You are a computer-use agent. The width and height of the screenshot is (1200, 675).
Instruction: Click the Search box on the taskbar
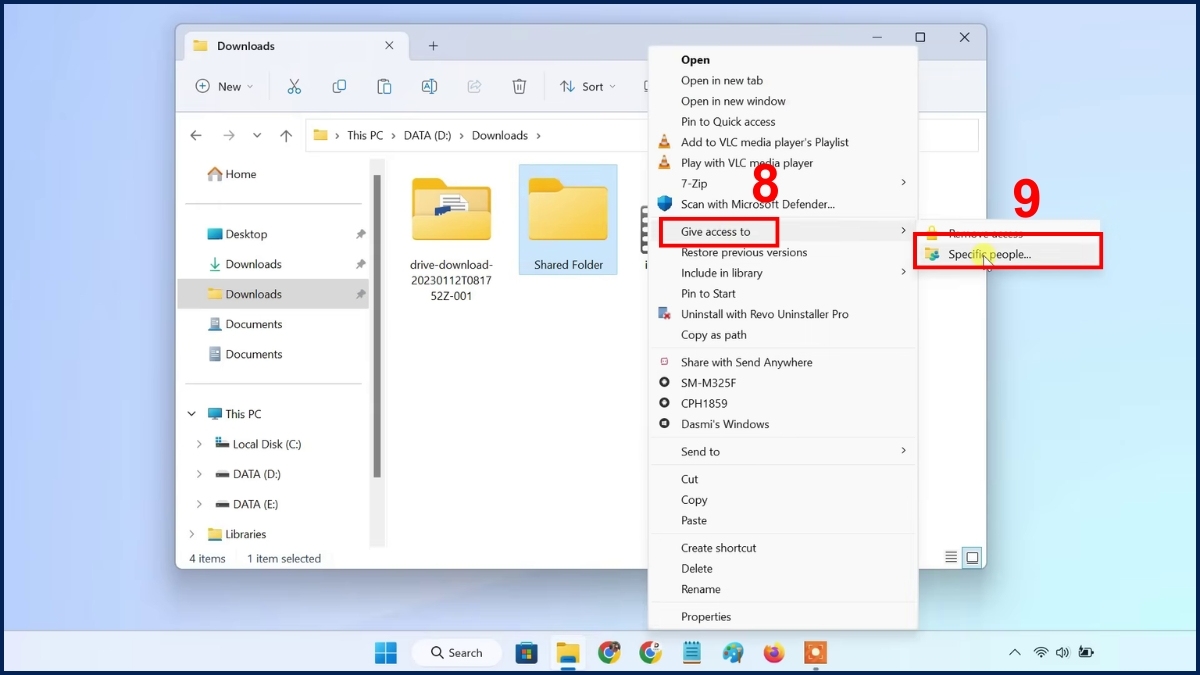tap(457, 653)
